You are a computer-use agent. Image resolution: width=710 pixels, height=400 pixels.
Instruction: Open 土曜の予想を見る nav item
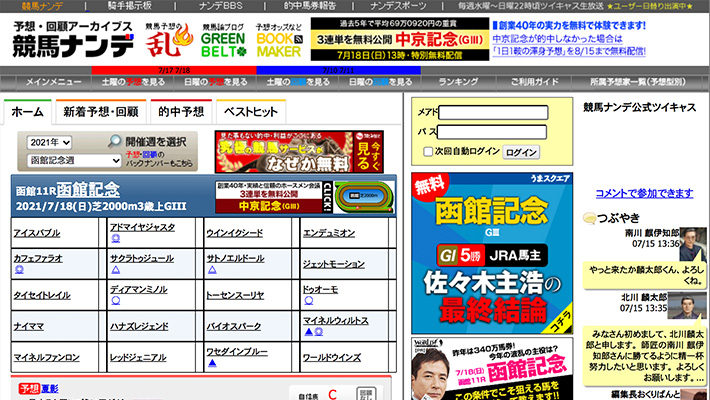133,82
